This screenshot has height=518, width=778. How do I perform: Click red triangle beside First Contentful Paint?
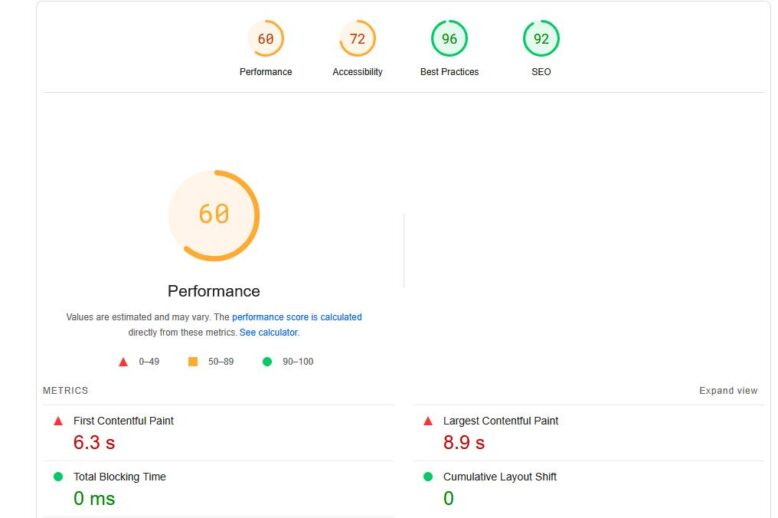pyautogui.click(x=58, y=421)
